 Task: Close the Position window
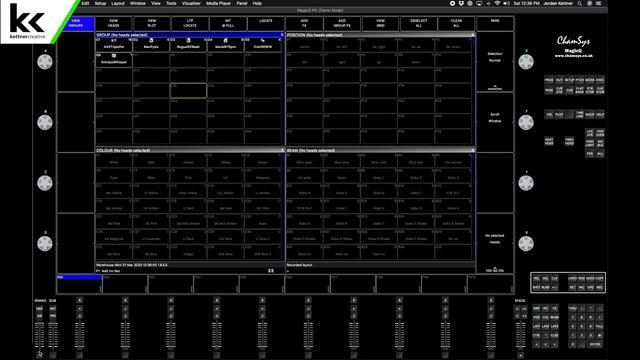point(473,35)
